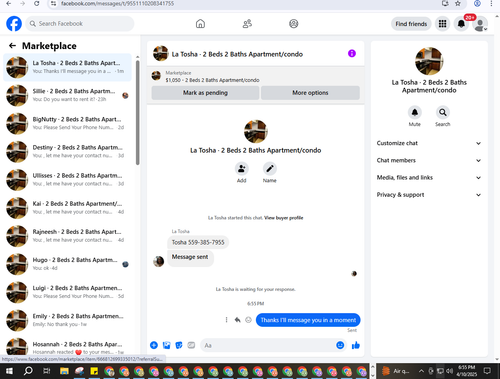The image size is (500, 379).
Task: Go back using Marketplace arrow
Action: 12,46
